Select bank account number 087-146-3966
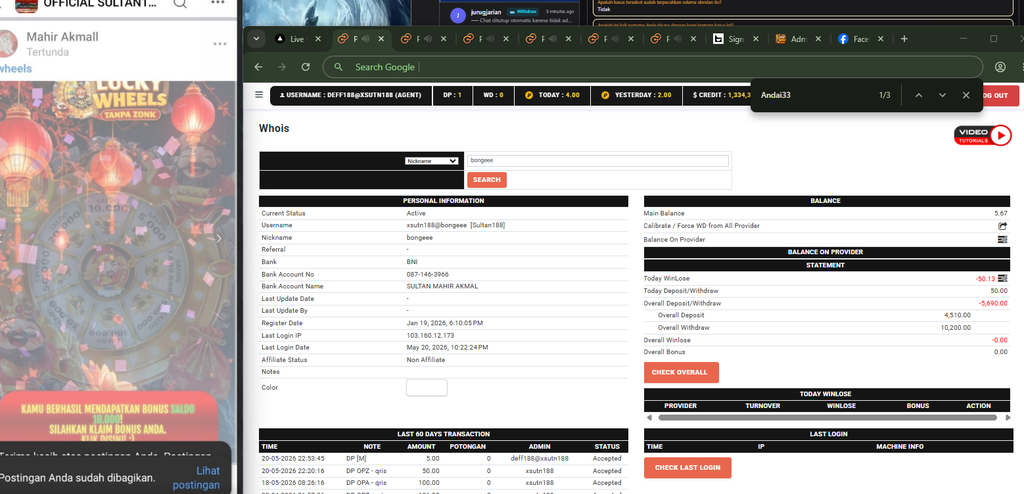This screenshot has width=1024, height=494. tap(428, 274)
